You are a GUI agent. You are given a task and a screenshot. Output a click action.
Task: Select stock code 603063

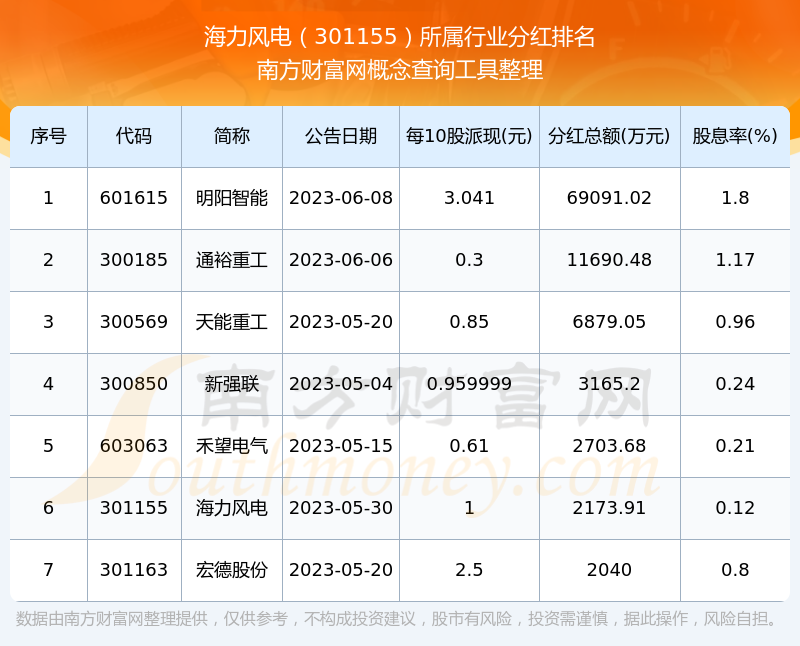134,446
